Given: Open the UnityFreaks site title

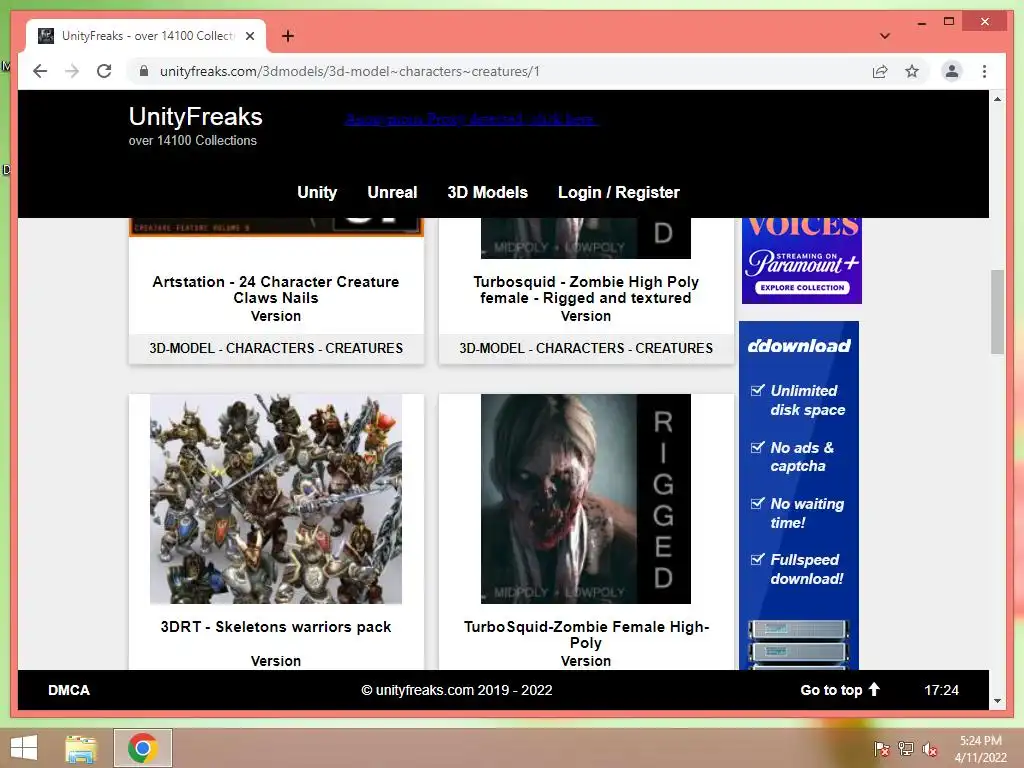Looking at the screenshot, I should pyautogui.click(x=195, y=117).
